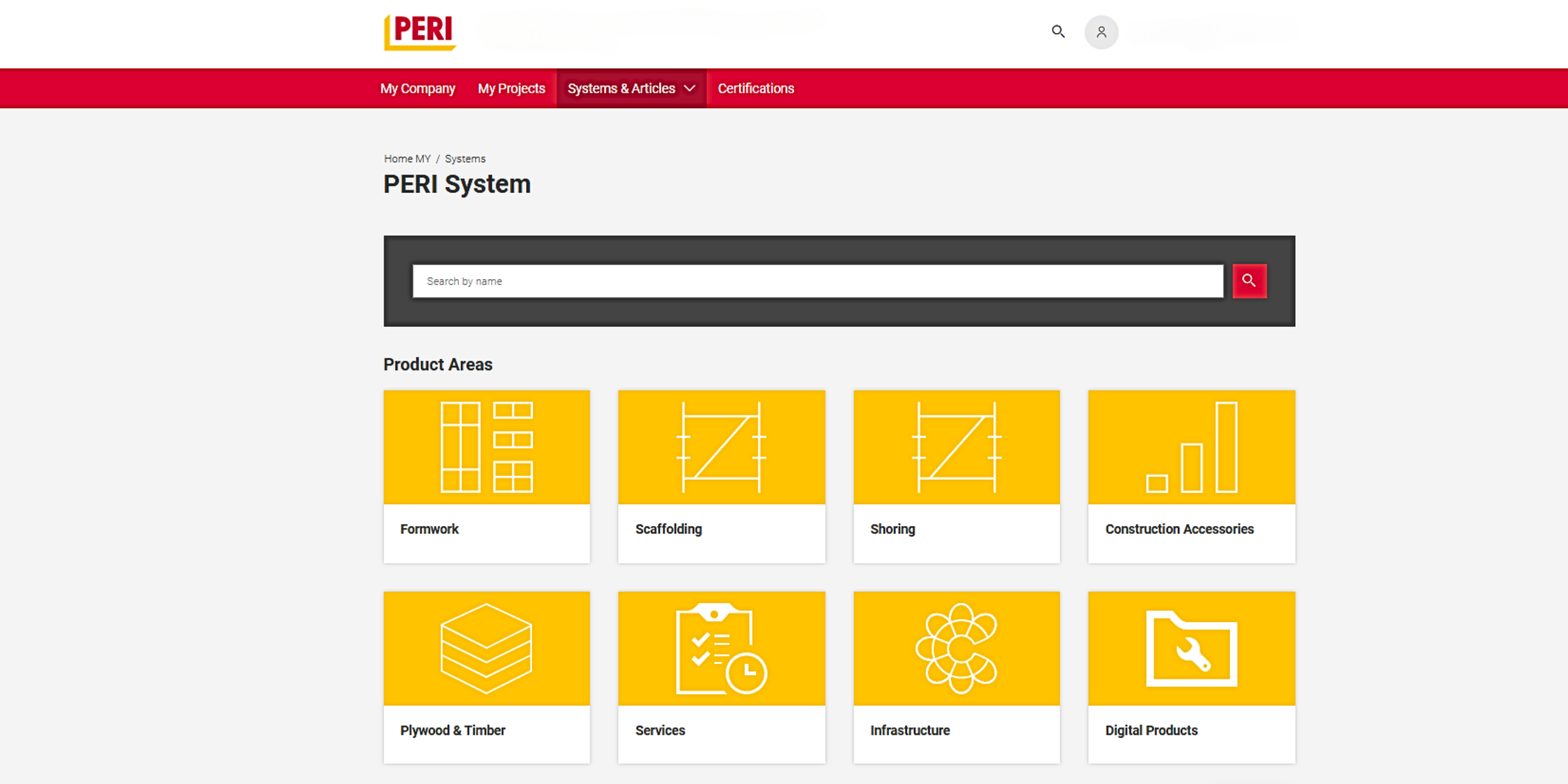Open Construction Accessories bar chart icon
This screenshot has width=1568, height=784.
[x=1191, y=448]
